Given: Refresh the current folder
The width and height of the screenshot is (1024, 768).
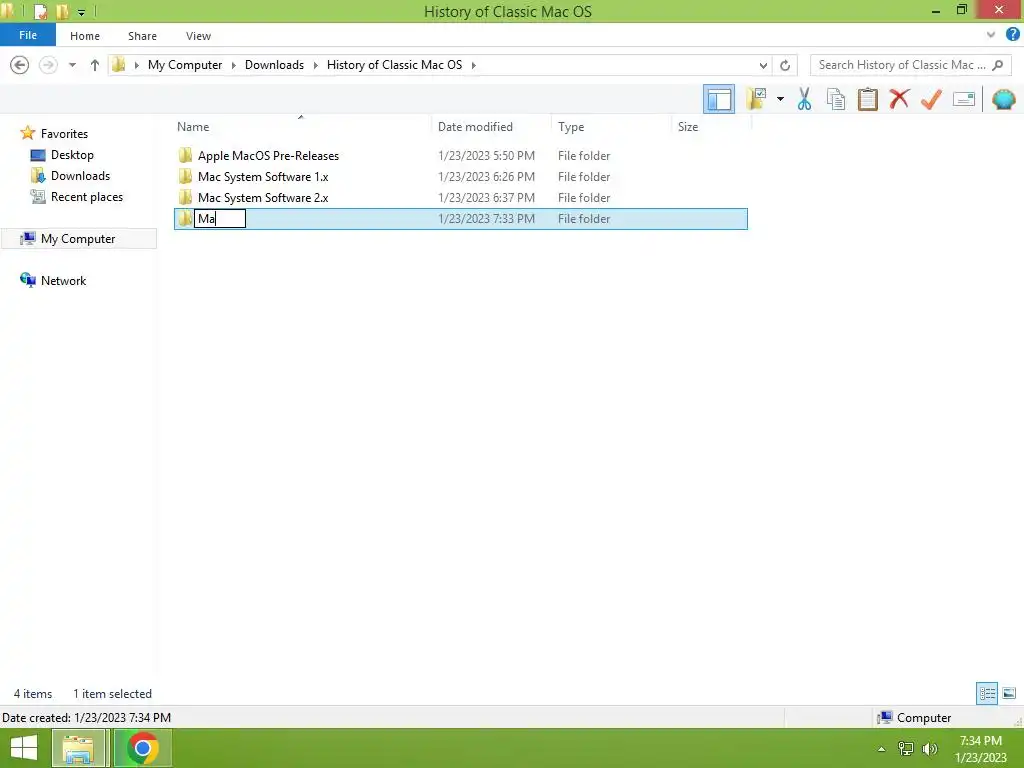Looking at the screenshot, I should click(785, 65).
